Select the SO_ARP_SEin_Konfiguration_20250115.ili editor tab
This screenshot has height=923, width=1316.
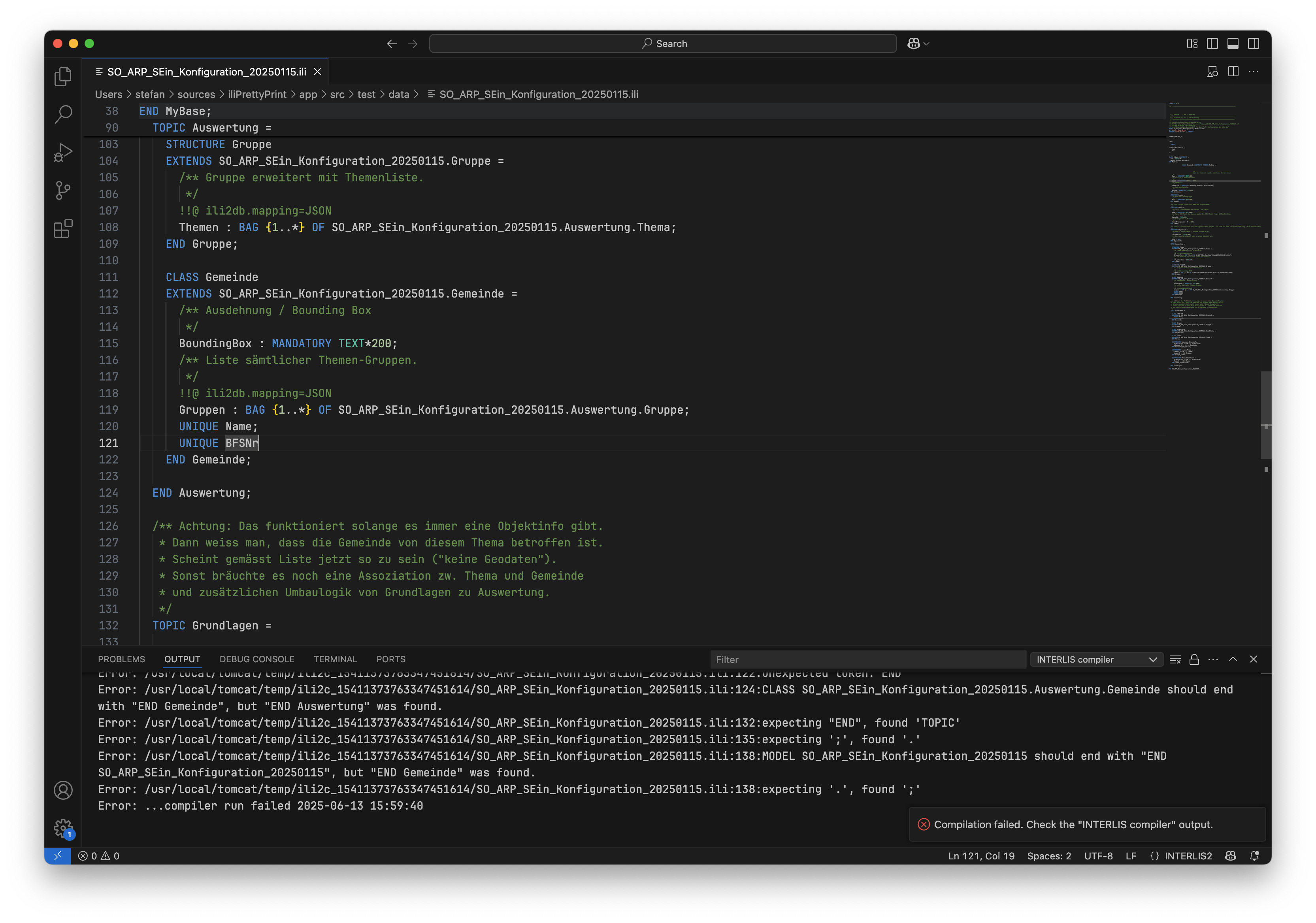[206, 72]
